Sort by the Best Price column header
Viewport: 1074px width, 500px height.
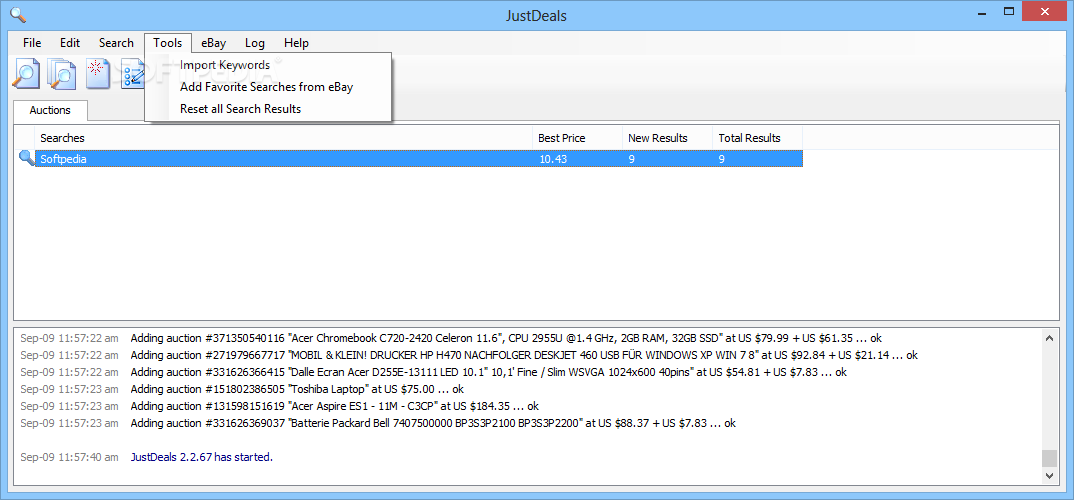tap(577, 138)
